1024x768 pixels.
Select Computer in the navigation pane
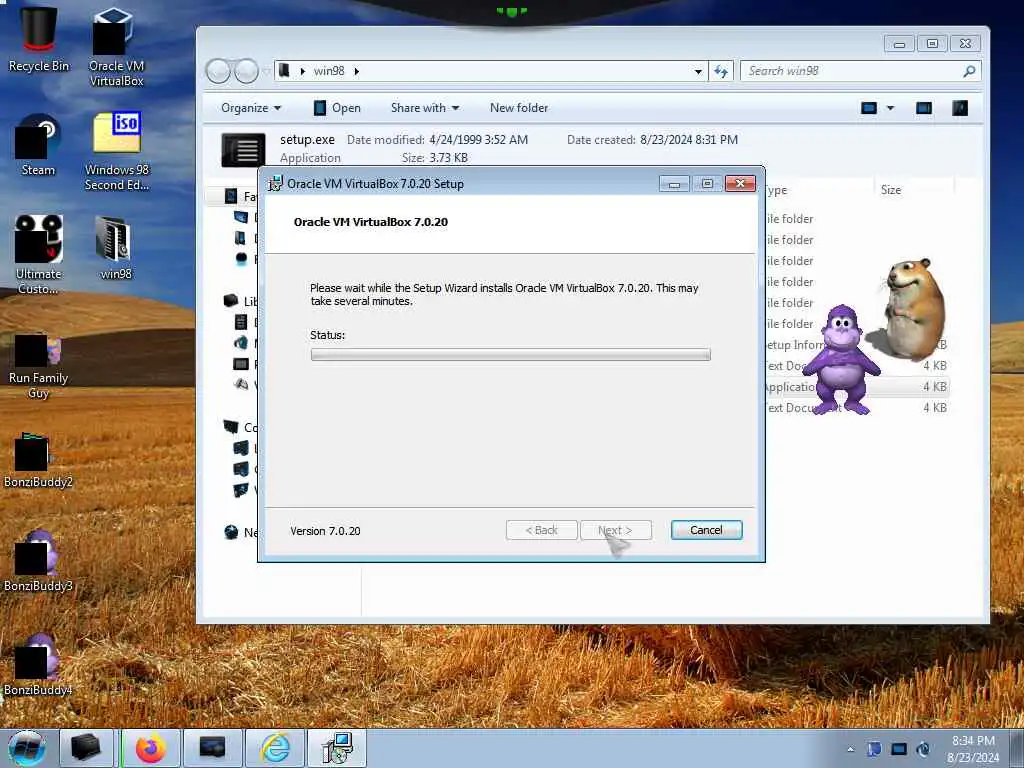click(241, 427)
